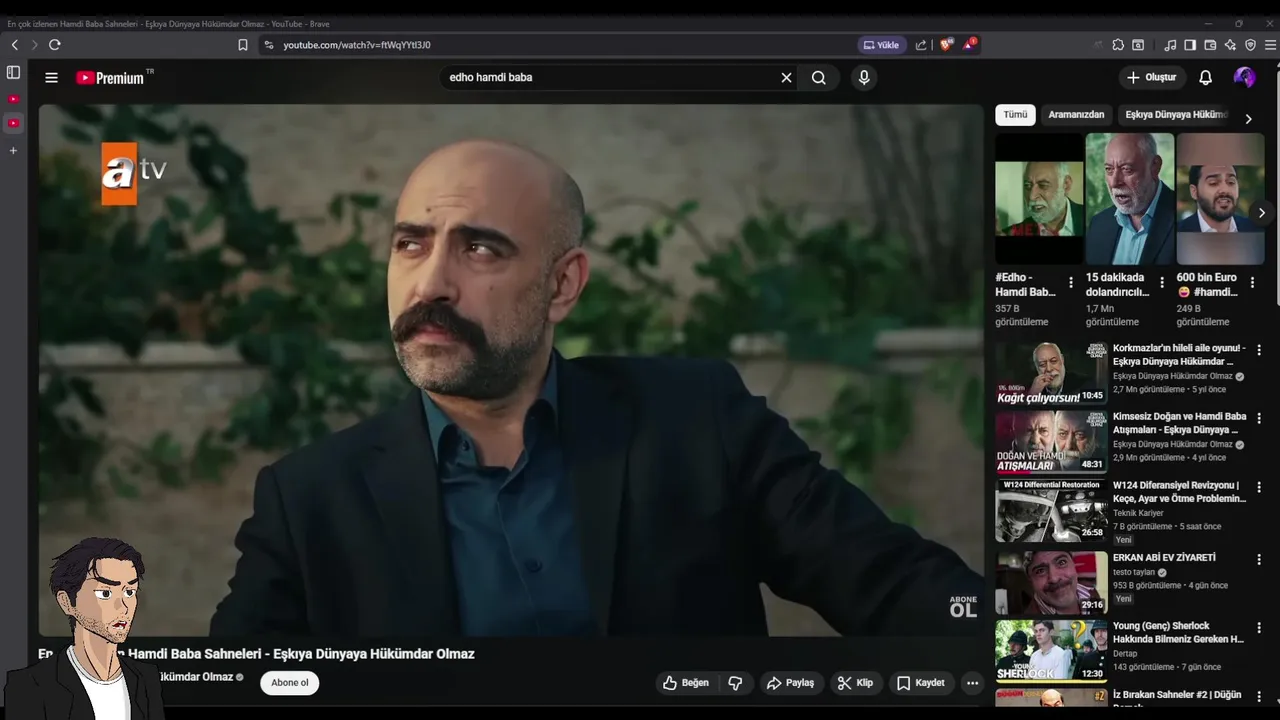This screenshot has height=720, width=1280.
Task: Open the 600 bin Euro short thumbnail
Action: pos(1220,198)
